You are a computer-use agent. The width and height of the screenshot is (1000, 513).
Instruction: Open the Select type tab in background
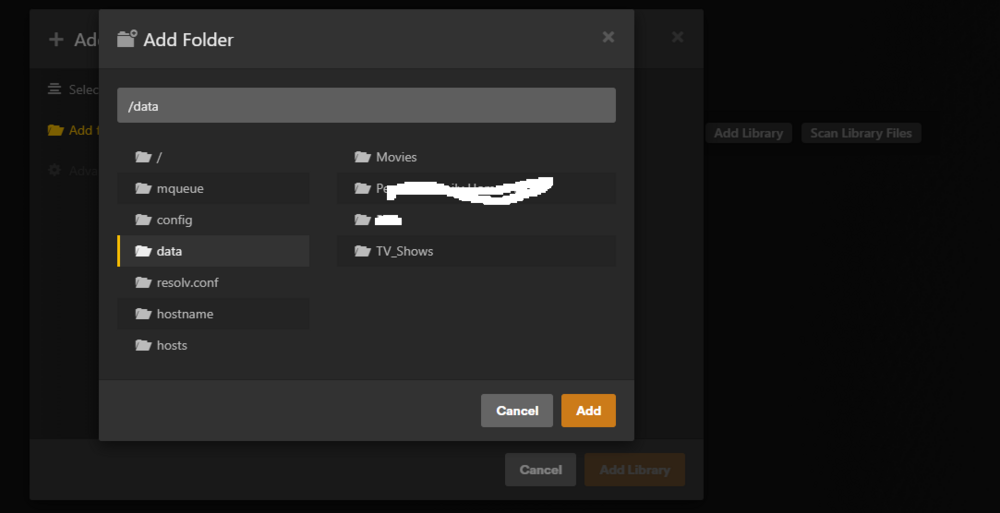73,89
